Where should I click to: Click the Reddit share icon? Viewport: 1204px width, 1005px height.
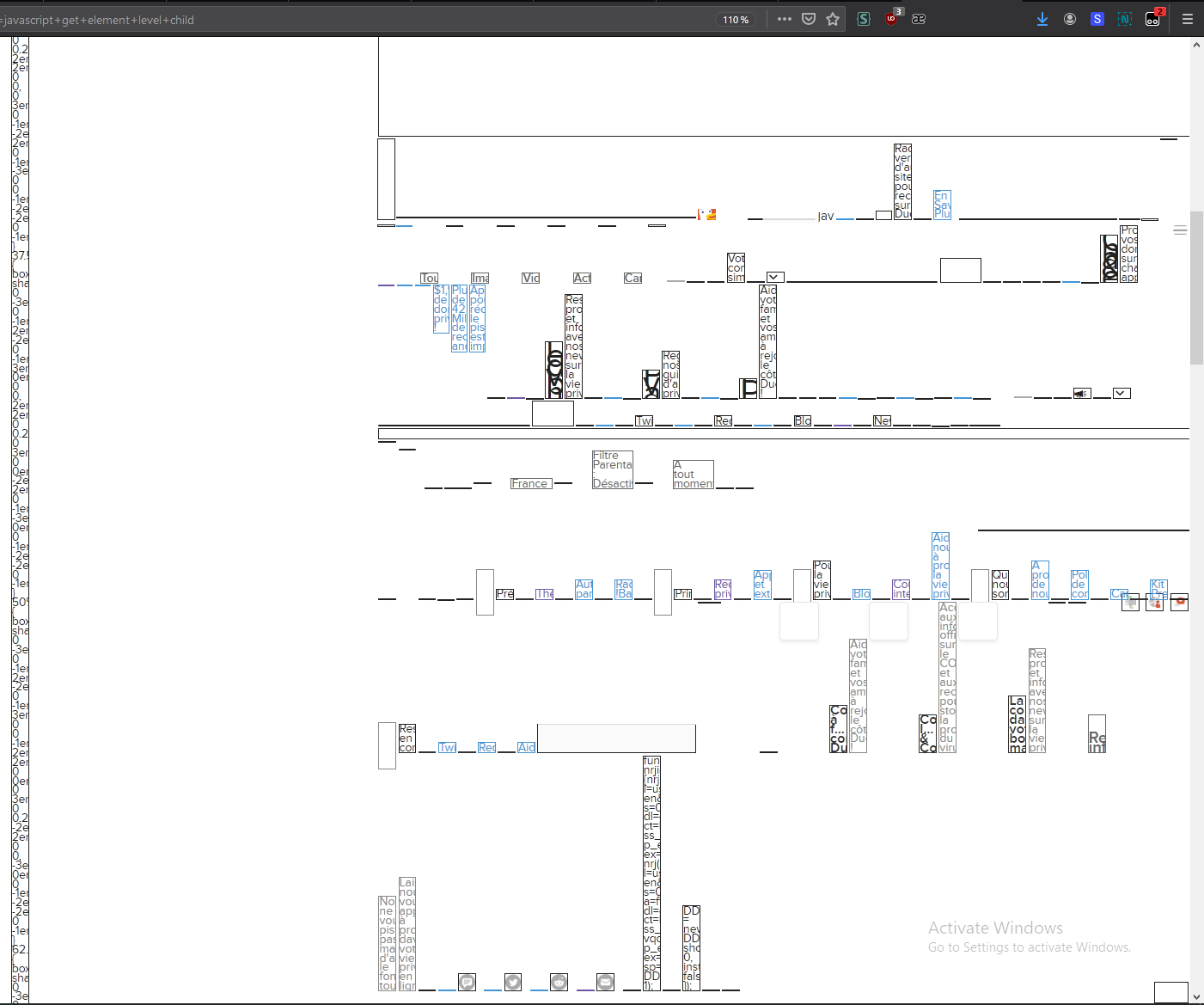[559, 982]
